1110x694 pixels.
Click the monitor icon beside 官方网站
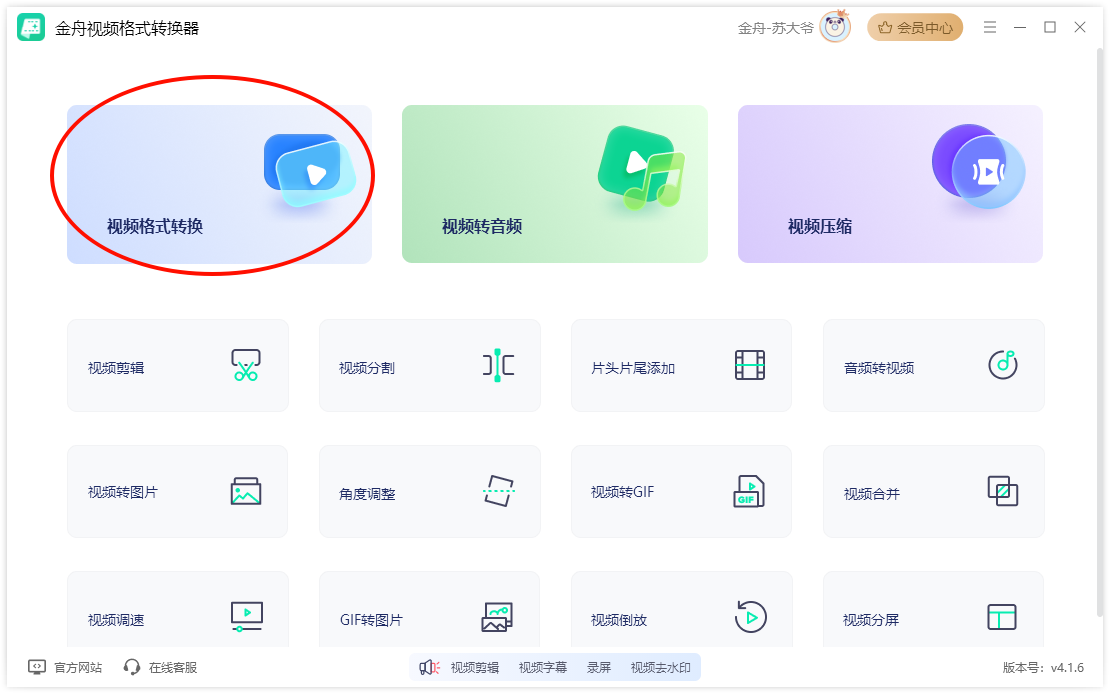click(37, 667)
